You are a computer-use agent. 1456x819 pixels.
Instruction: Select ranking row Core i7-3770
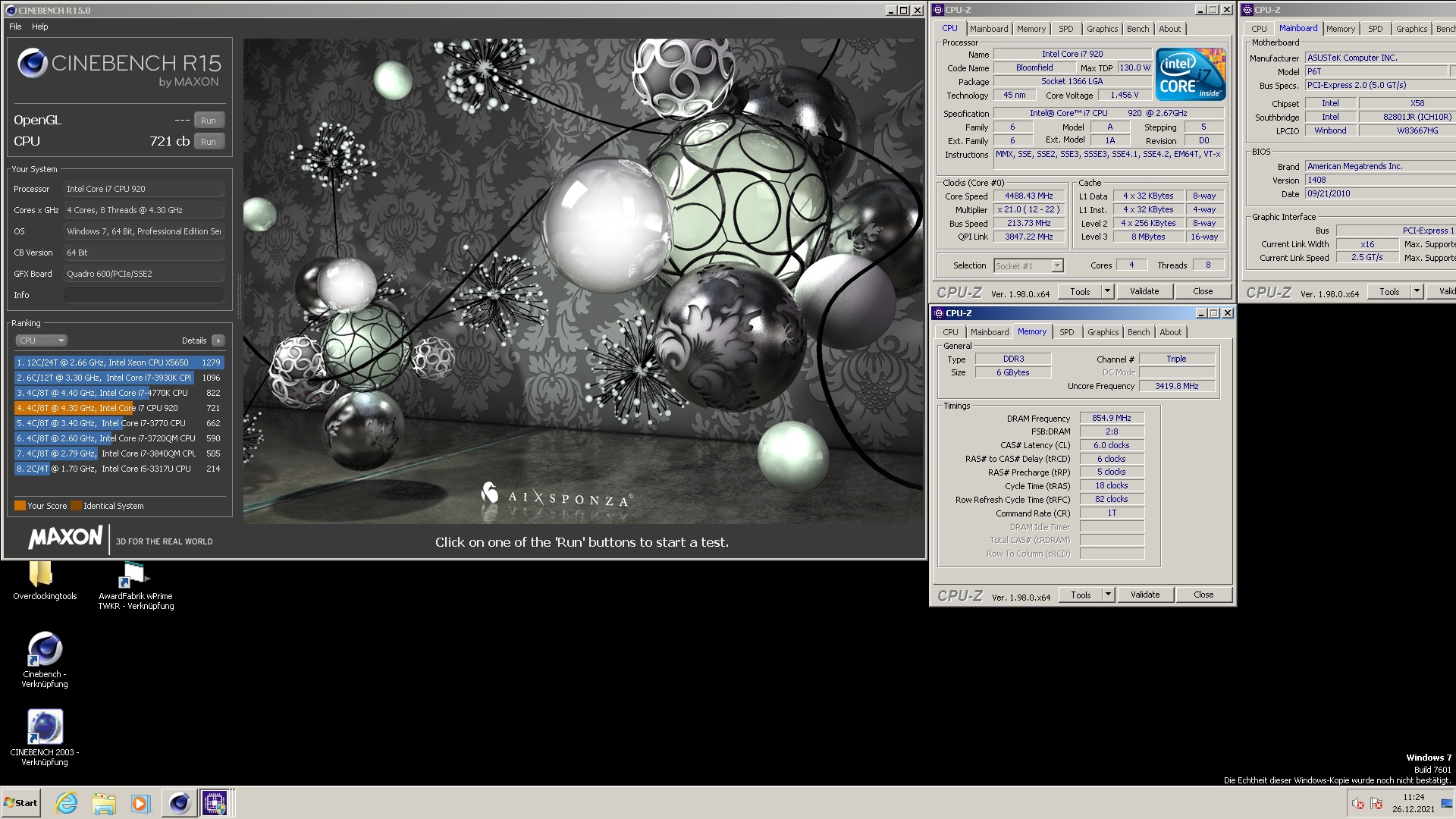coord(119,423)
